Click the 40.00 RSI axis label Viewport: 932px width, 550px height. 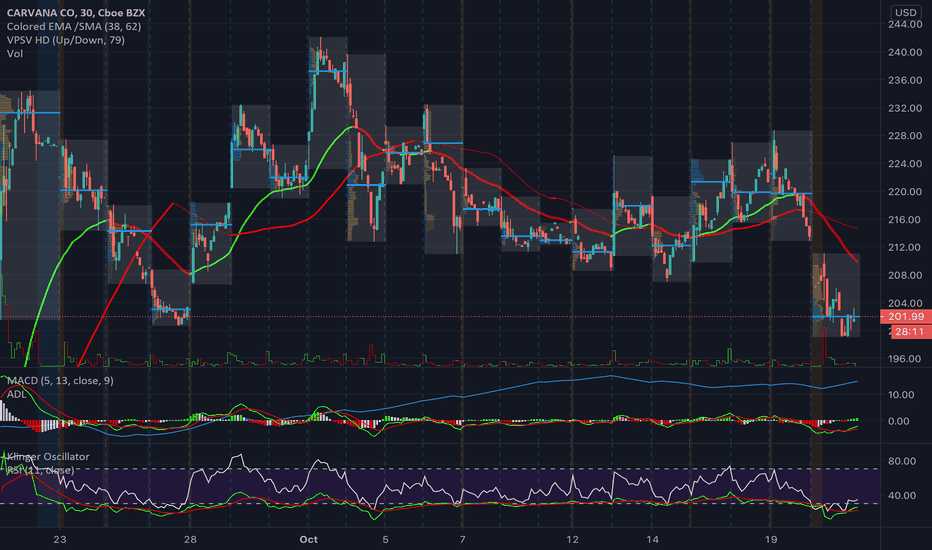902,495
